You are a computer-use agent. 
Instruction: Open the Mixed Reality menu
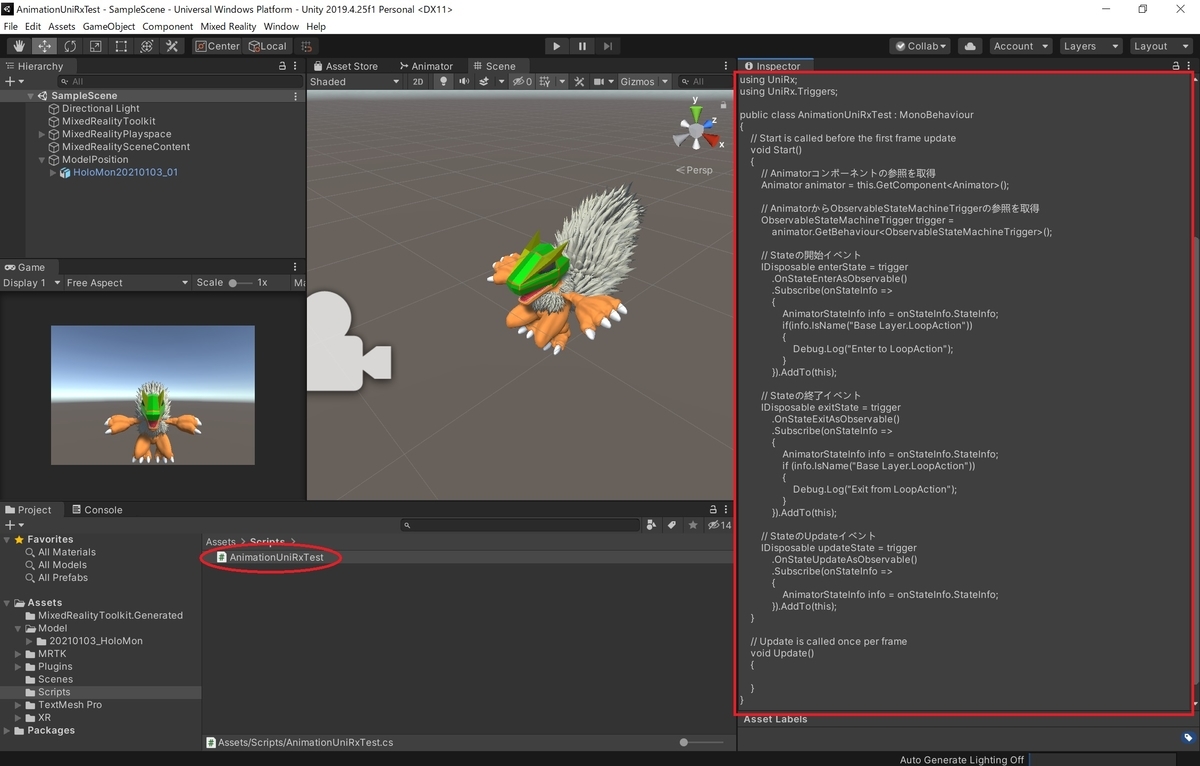click(228, 26)
